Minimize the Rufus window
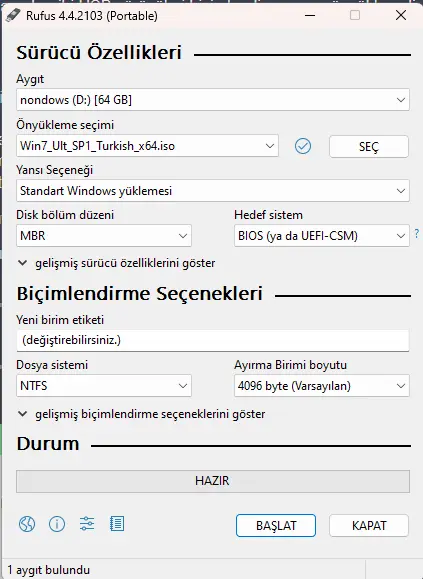 (x=310, y=15)
